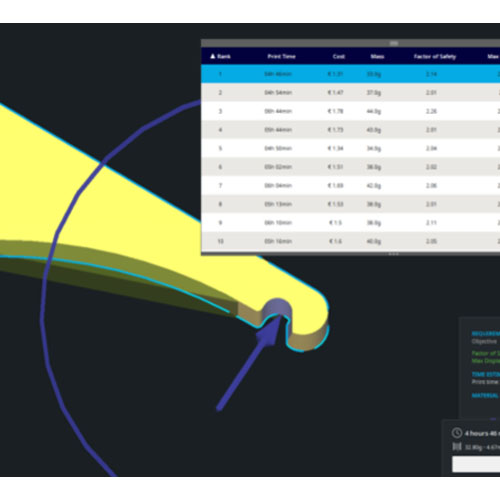This screenshot has width=500, height=500.
Task: Click the '4 hours 46' print duration text
Action: pos(482,433)
